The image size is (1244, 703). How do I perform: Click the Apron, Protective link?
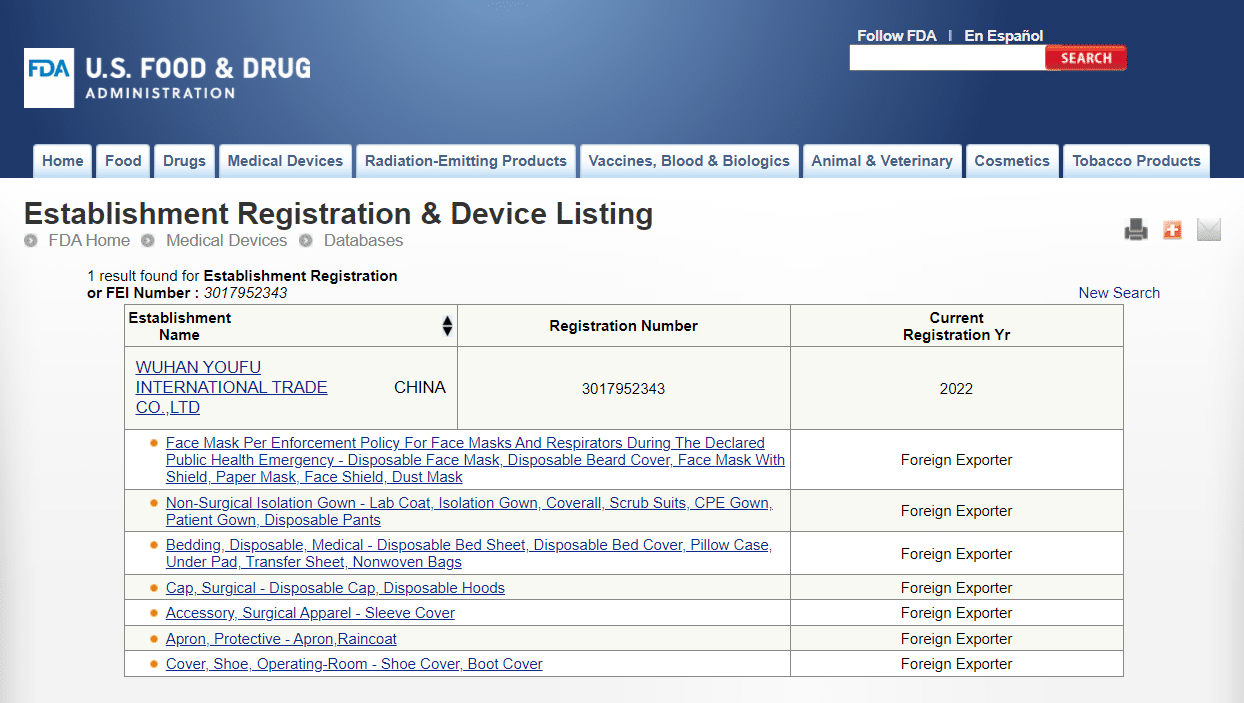coord(281,639)
